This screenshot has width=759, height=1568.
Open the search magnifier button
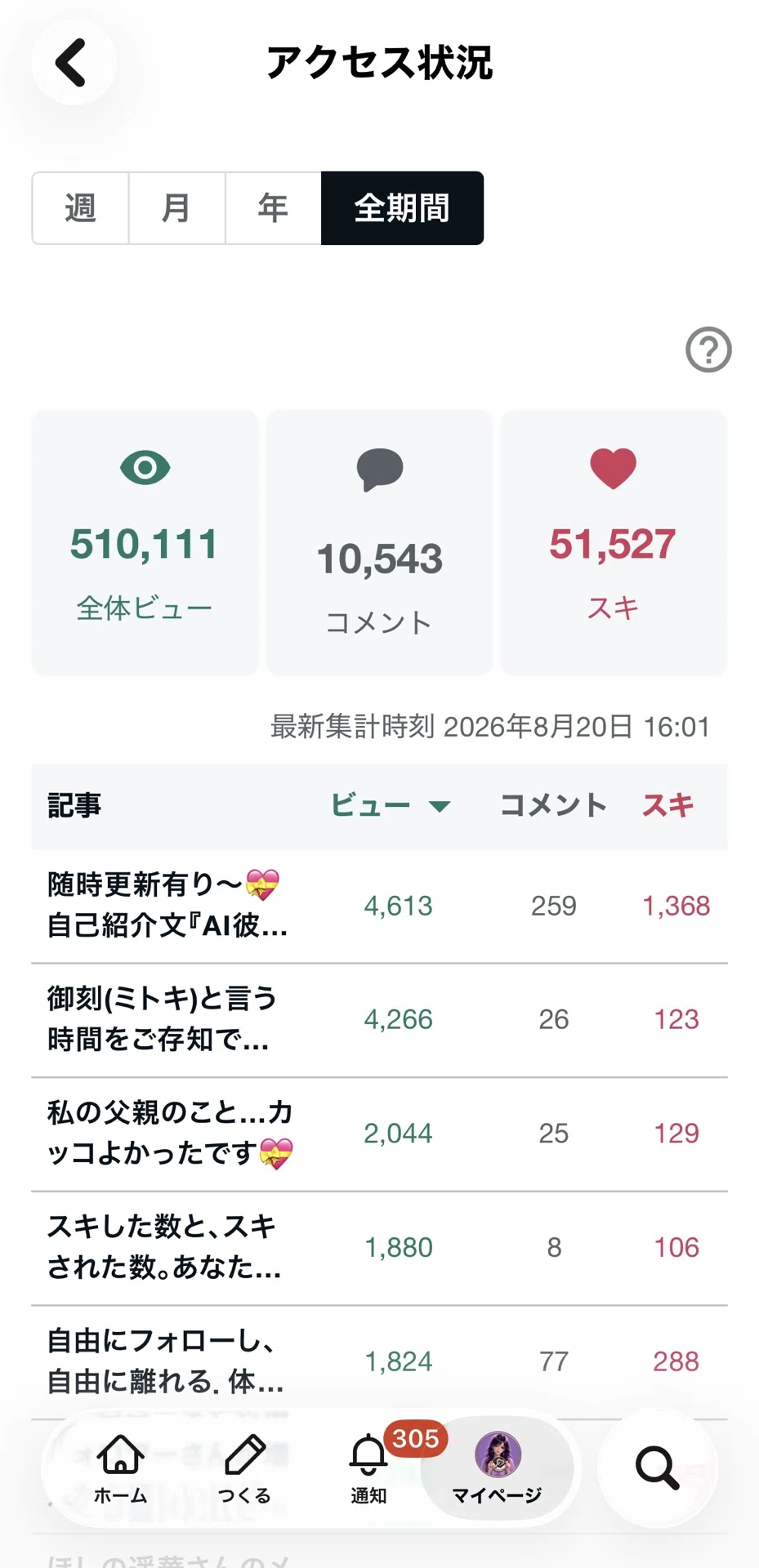point(658,1468)
